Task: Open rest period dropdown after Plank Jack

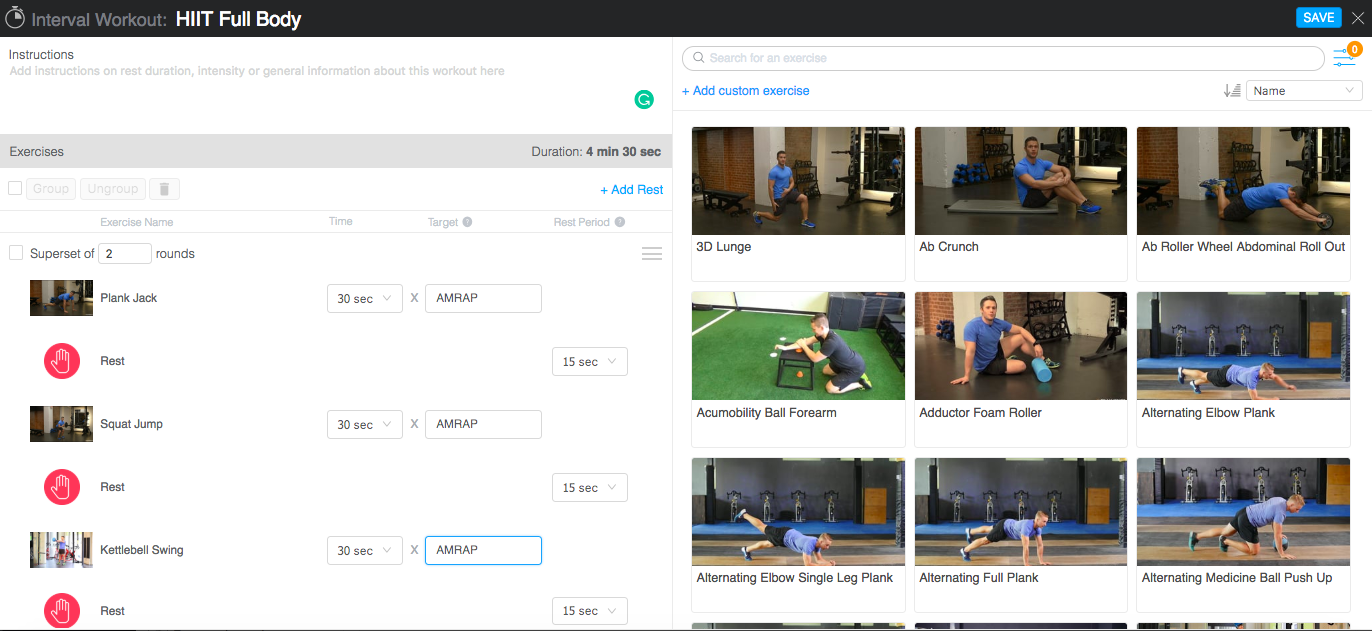Action: pyautogui.click(x=590, y=362)
